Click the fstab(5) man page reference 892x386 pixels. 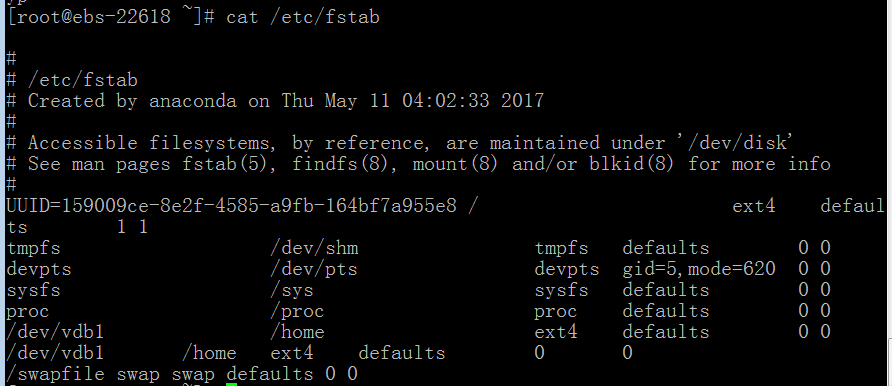point(232,164)
